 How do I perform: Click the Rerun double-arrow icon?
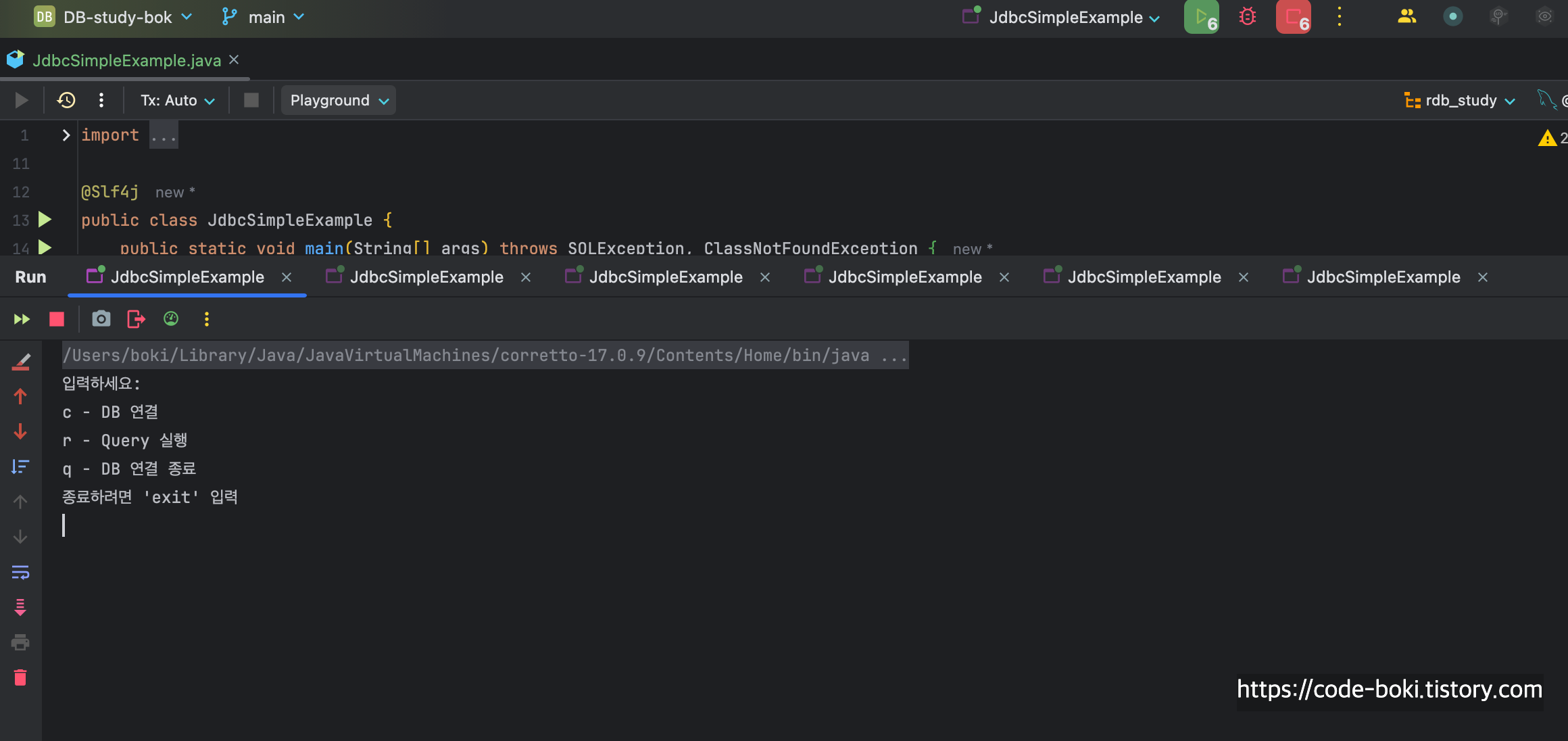click(22, 319)
